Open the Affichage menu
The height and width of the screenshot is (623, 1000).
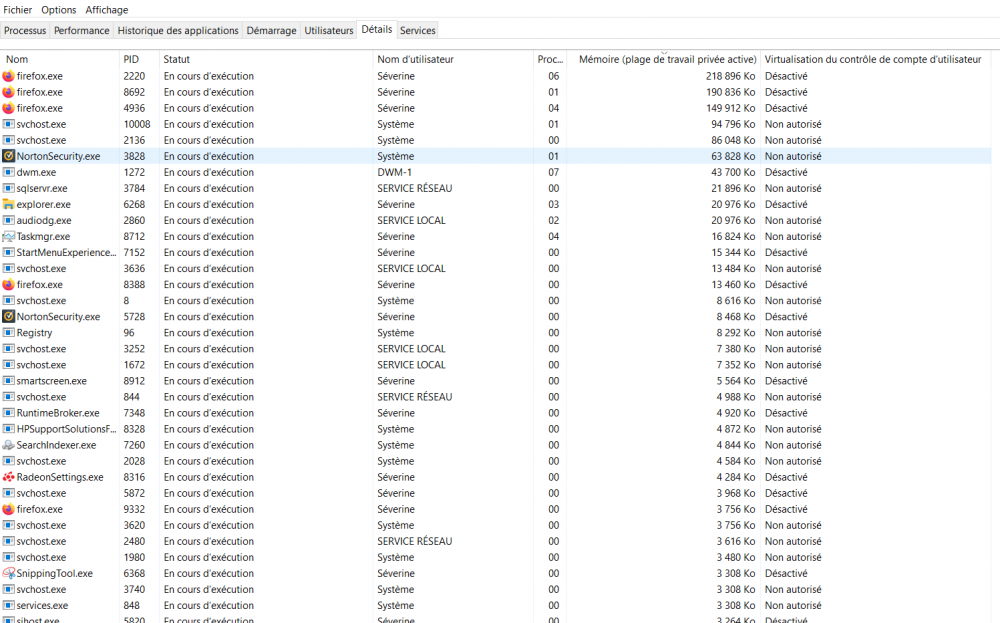point(106,10)
